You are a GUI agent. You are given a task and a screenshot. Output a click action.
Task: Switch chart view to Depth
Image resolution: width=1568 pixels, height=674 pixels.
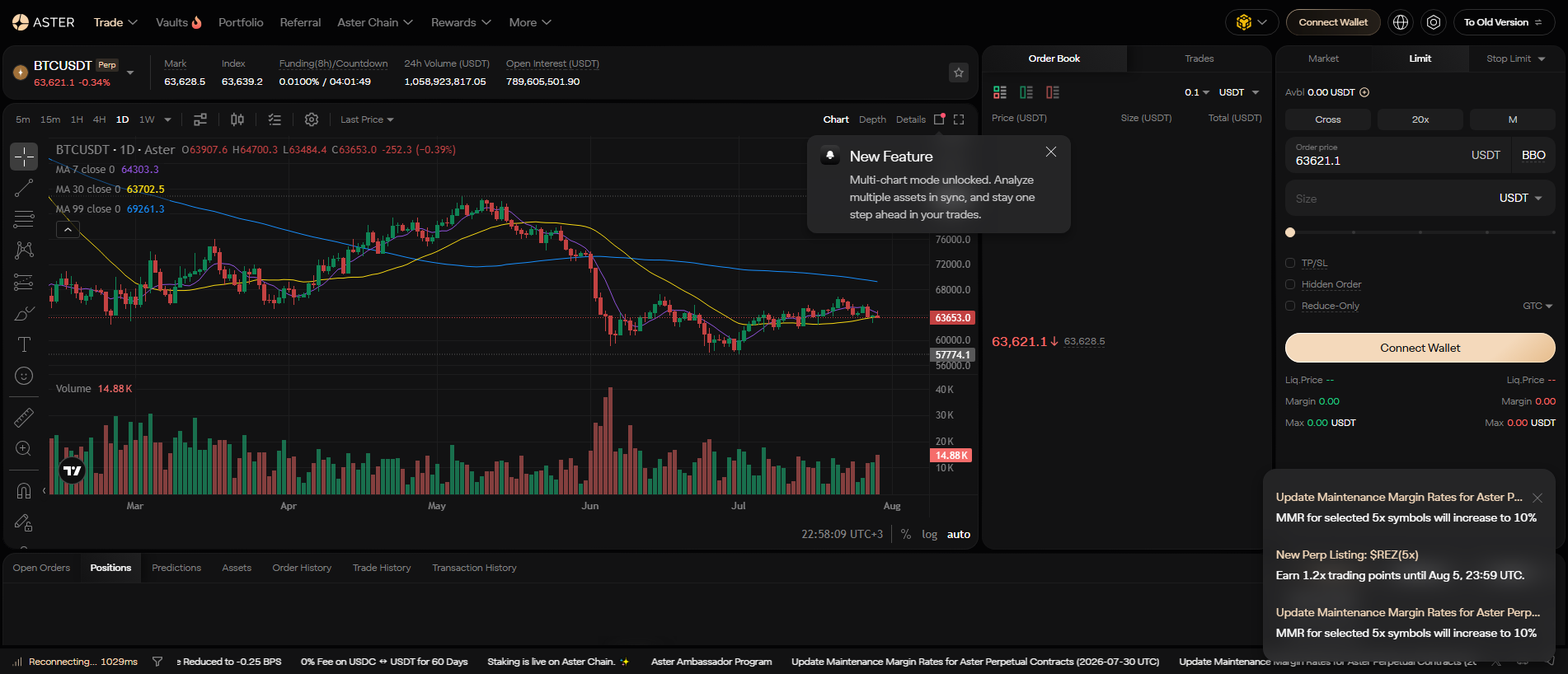click(x=872, y=119)
